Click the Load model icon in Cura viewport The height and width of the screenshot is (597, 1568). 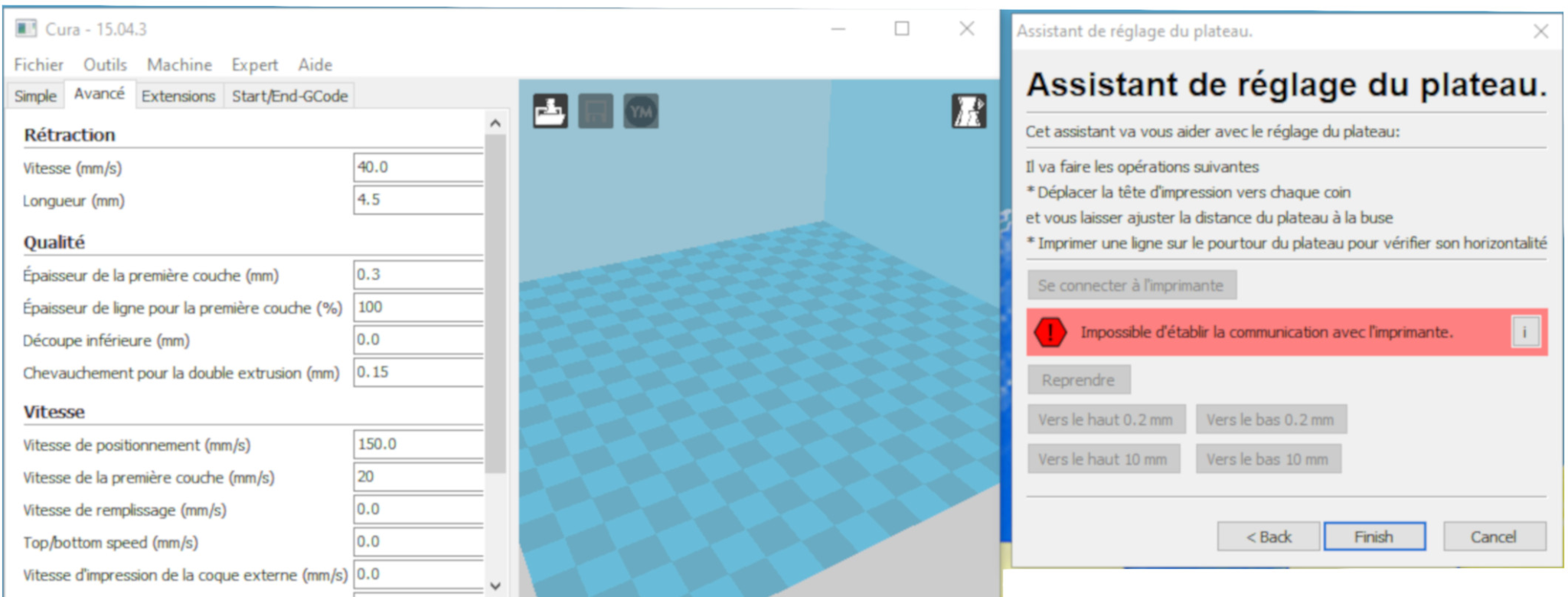tap(550, 112)
